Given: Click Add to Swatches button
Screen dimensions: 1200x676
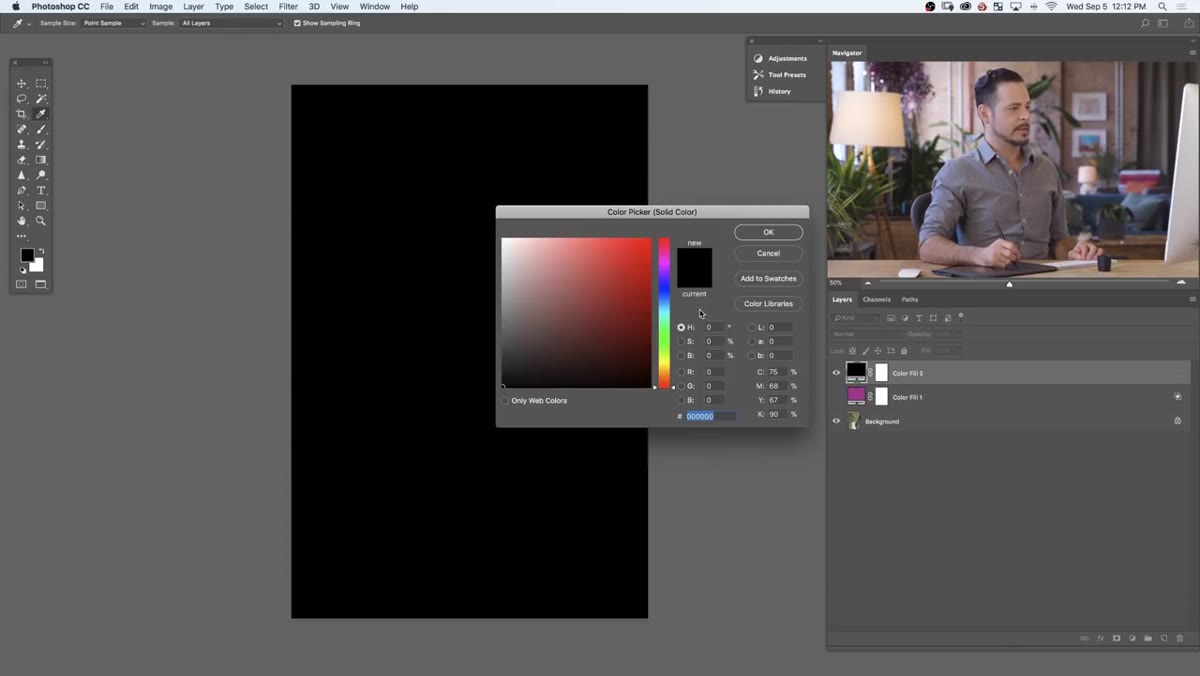Looking at the screenshot, I should point(768,279).
